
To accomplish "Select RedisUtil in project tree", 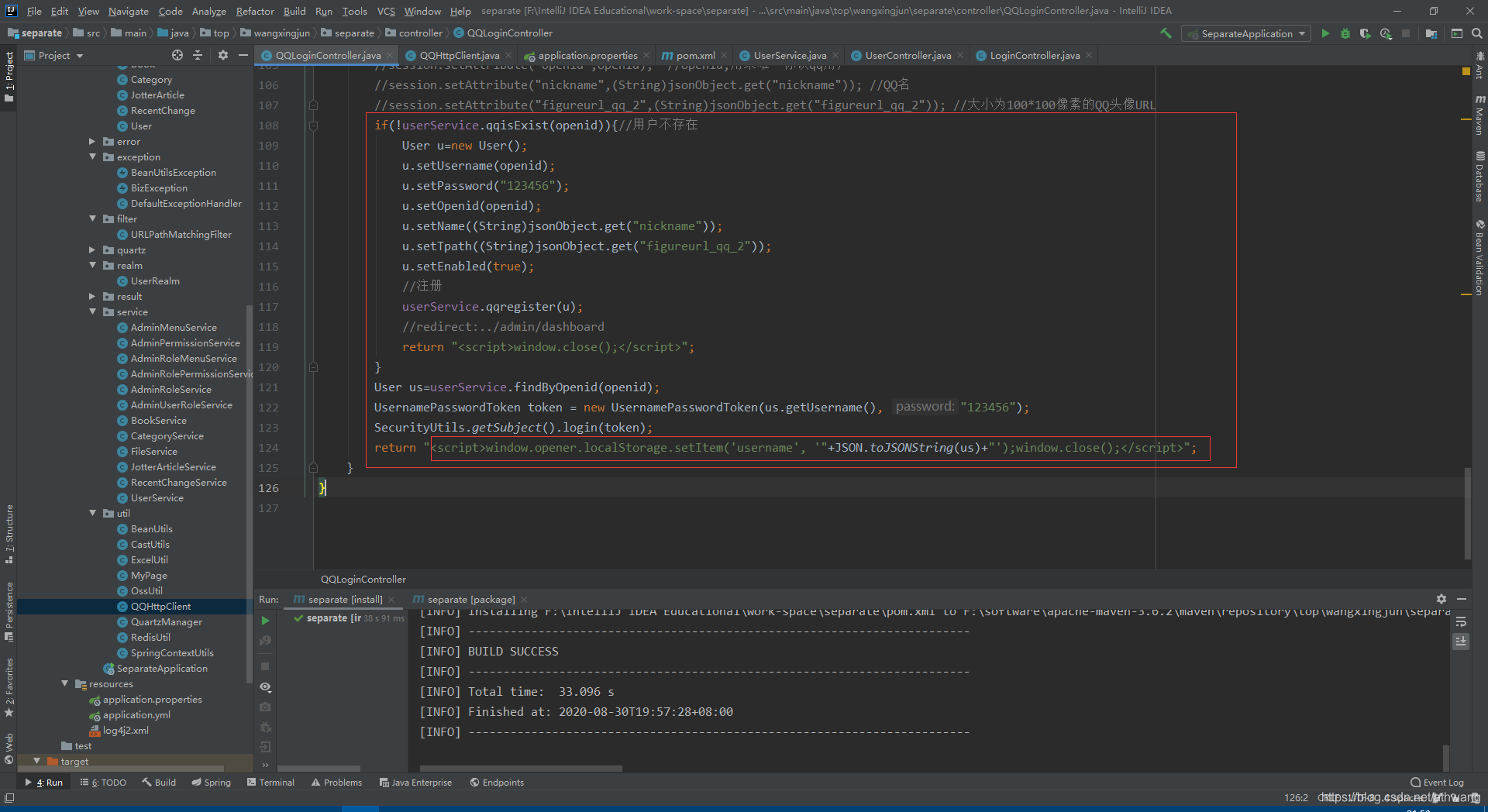I will coord(150,638).
